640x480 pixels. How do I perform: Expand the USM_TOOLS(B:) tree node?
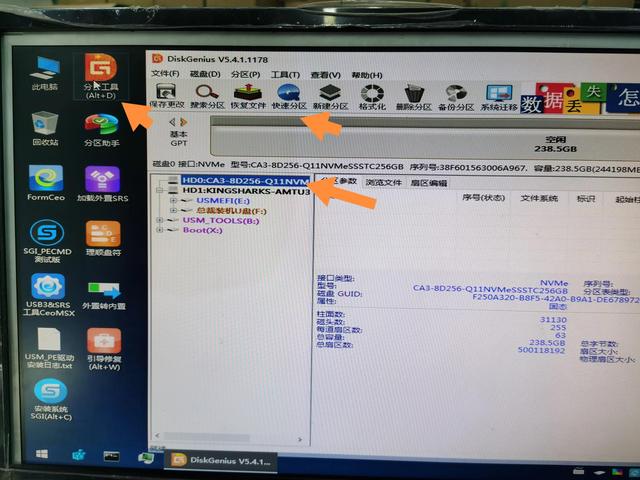pyautogui.click(x=160, y=220)
